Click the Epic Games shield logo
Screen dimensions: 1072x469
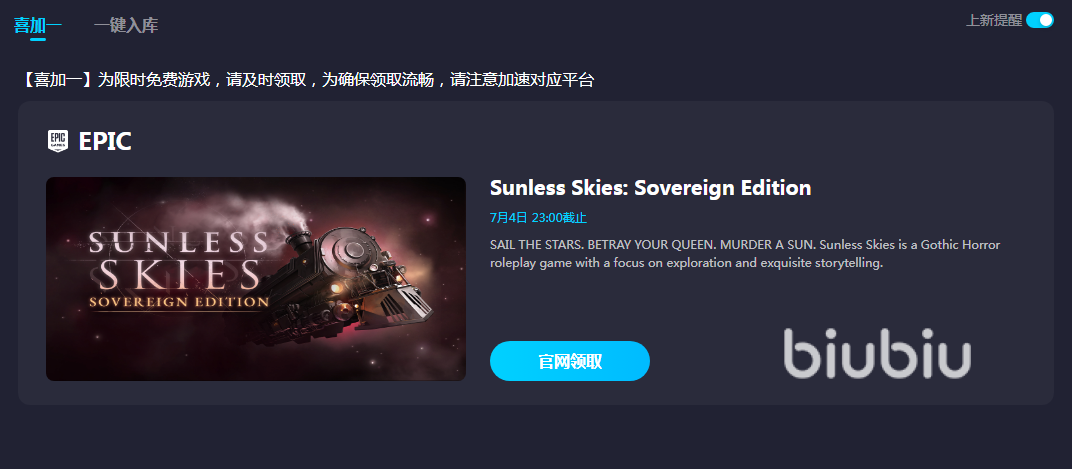tap(57, 141)
